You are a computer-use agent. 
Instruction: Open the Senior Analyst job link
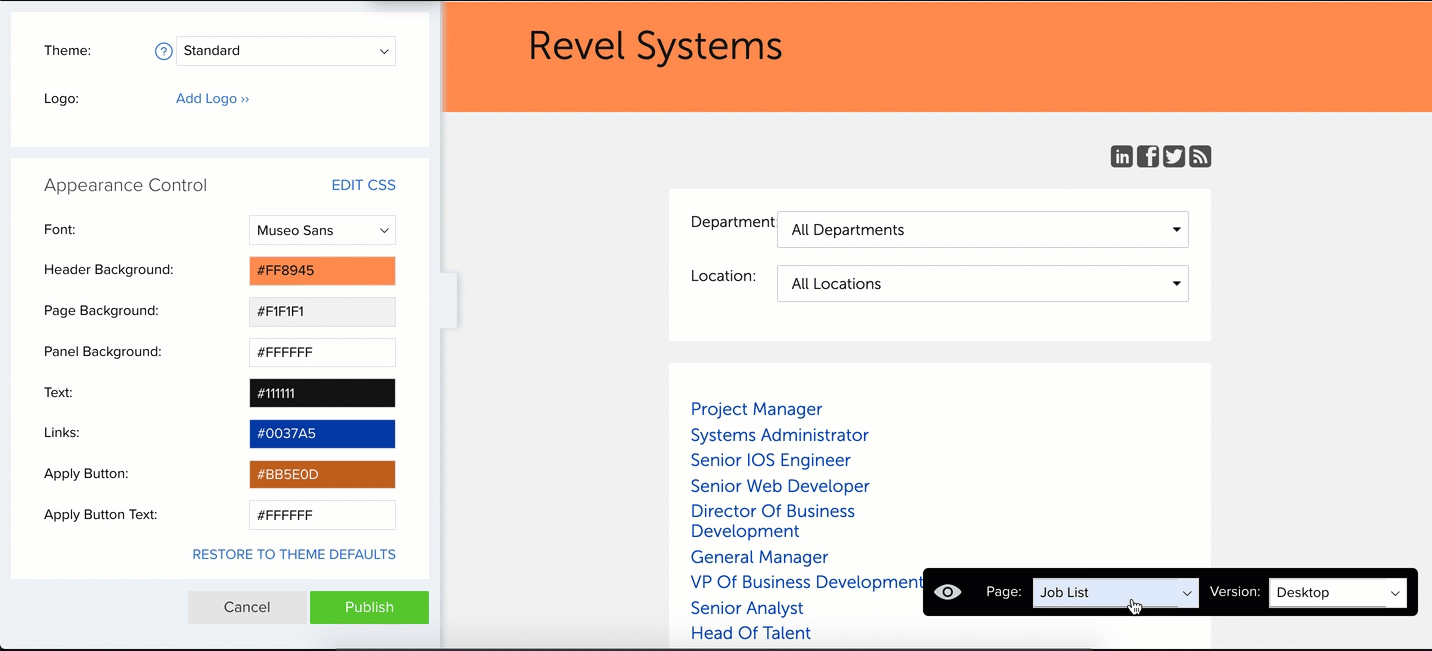(x=747, y=608)
